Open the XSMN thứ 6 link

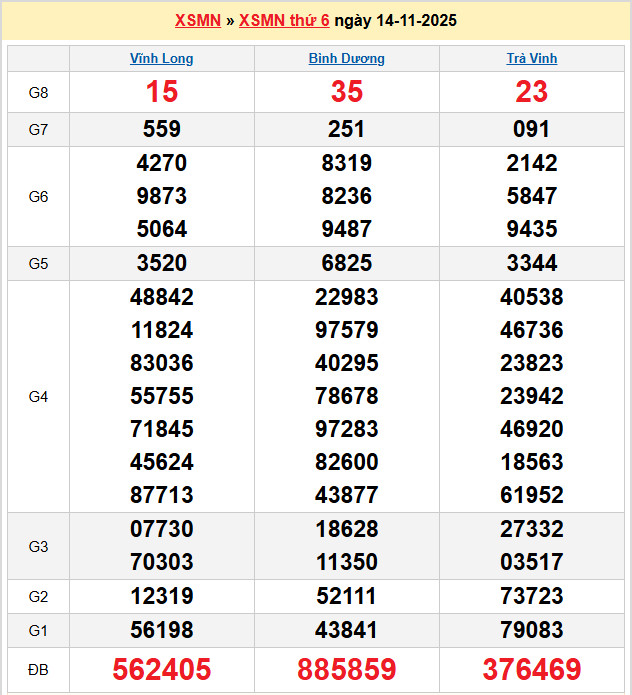tap(284, 20)
